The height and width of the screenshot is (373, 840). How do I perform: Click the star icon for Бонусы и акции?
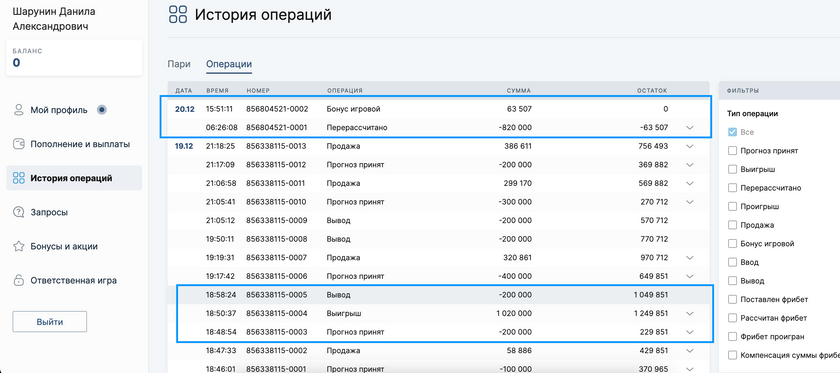coord(19,247)
